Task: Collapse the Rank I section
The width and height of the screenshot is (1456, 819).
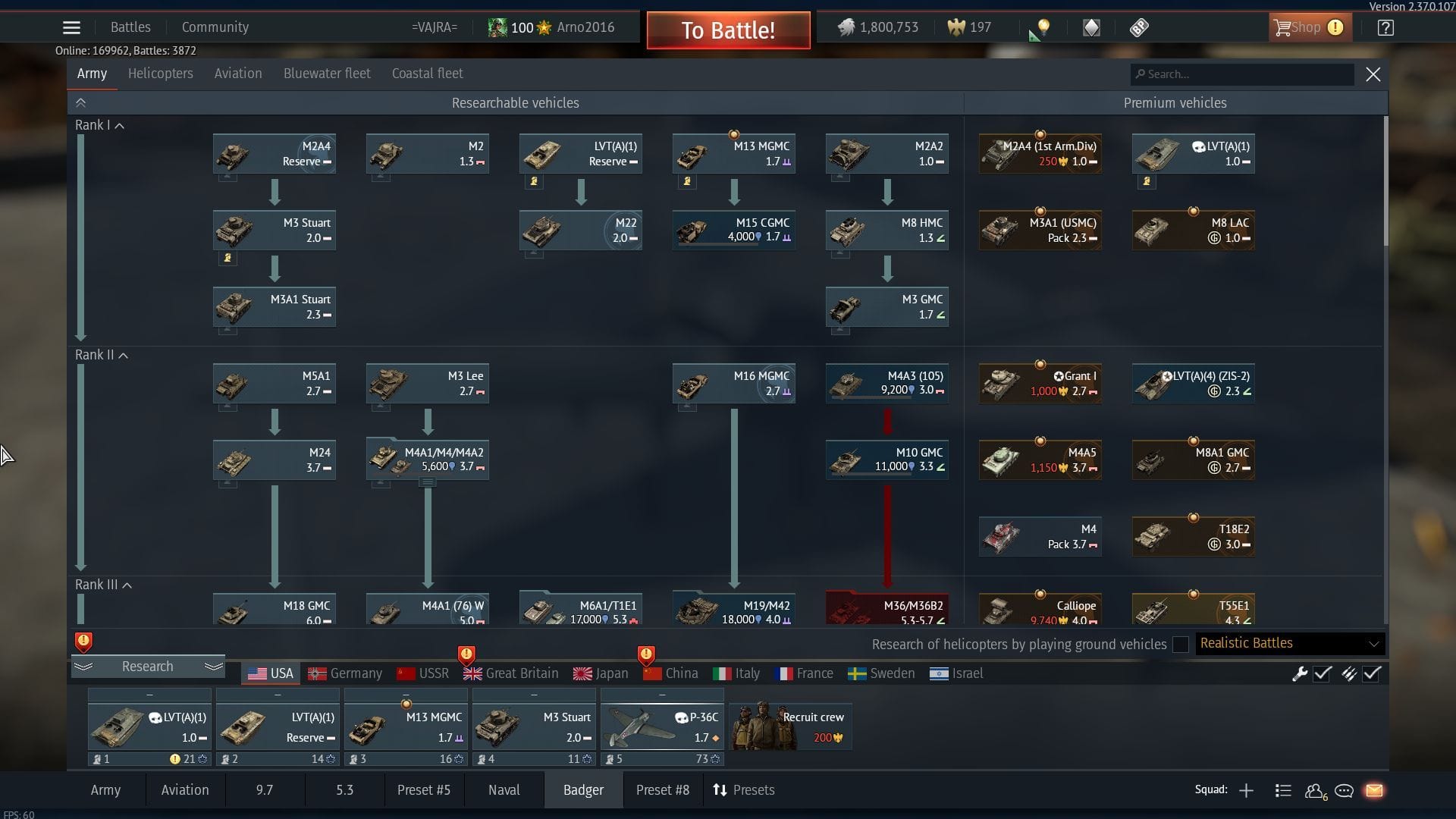Action: [x=121, y=126]
